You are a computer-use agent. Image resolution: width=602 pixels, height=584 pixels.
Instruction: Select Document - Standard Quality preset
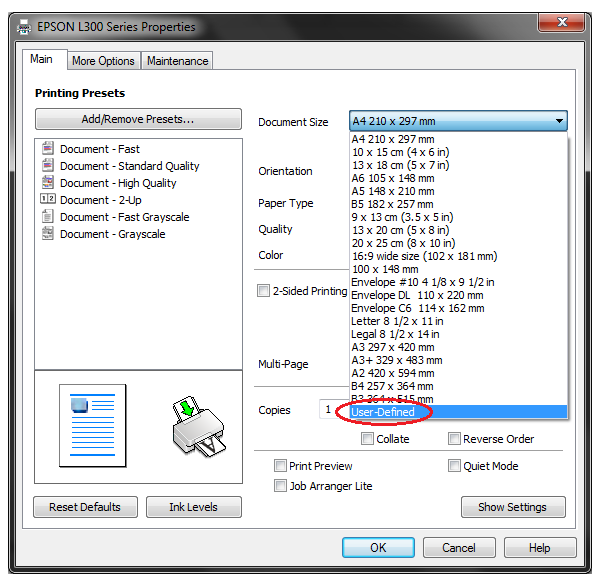click(130, 166)
